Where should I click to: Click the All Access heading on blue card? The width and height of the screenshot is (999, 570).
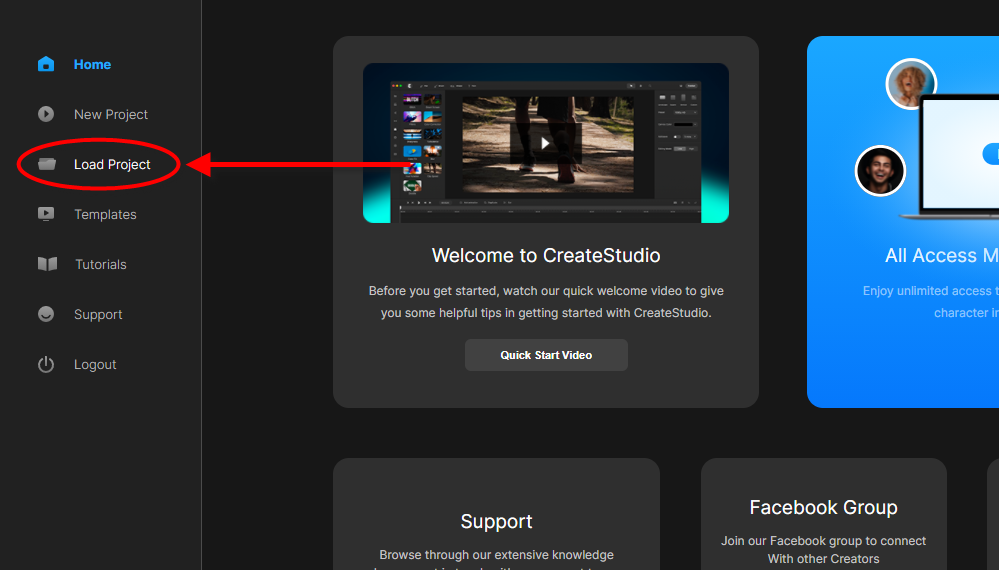pos(942,255)
